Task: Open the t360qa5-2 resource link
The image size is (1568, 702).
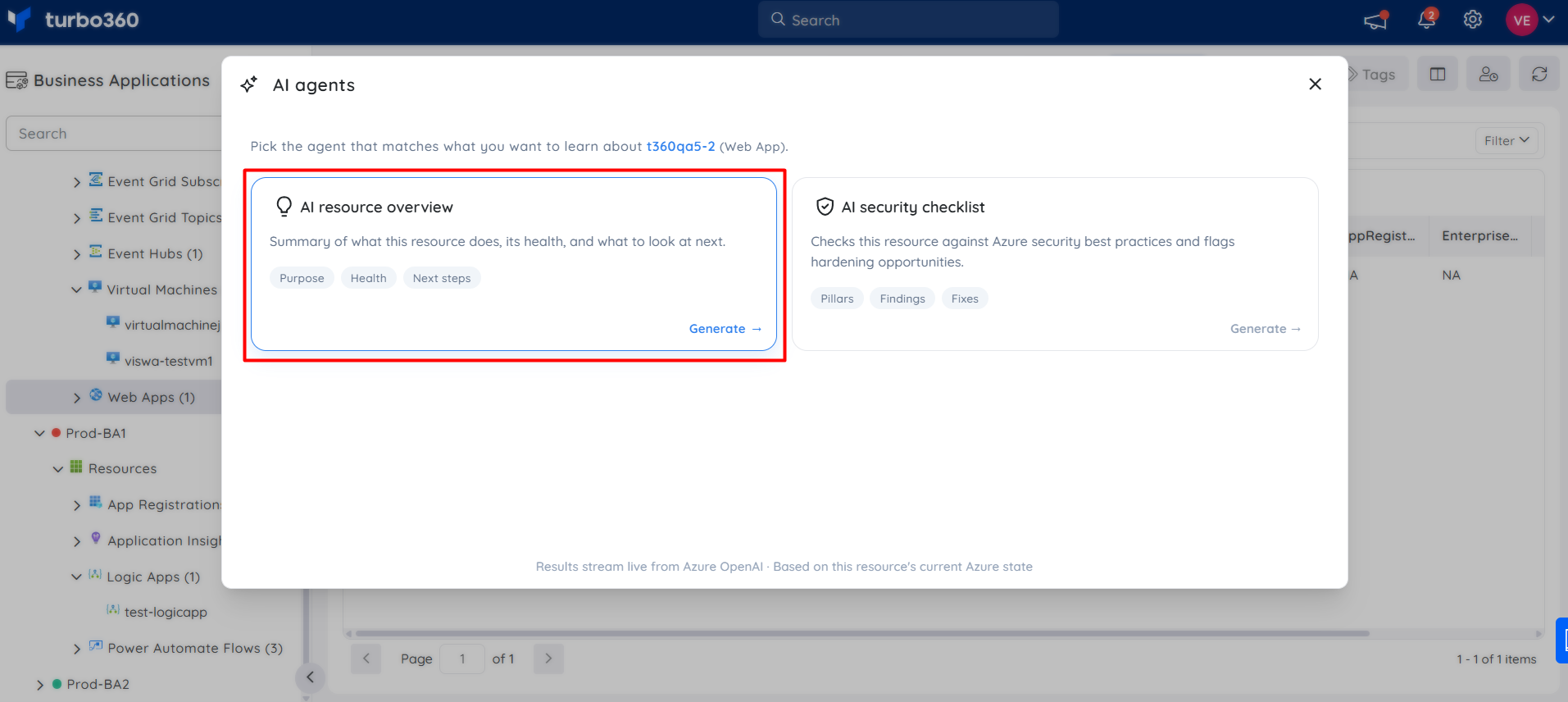Action: point(680,146)
